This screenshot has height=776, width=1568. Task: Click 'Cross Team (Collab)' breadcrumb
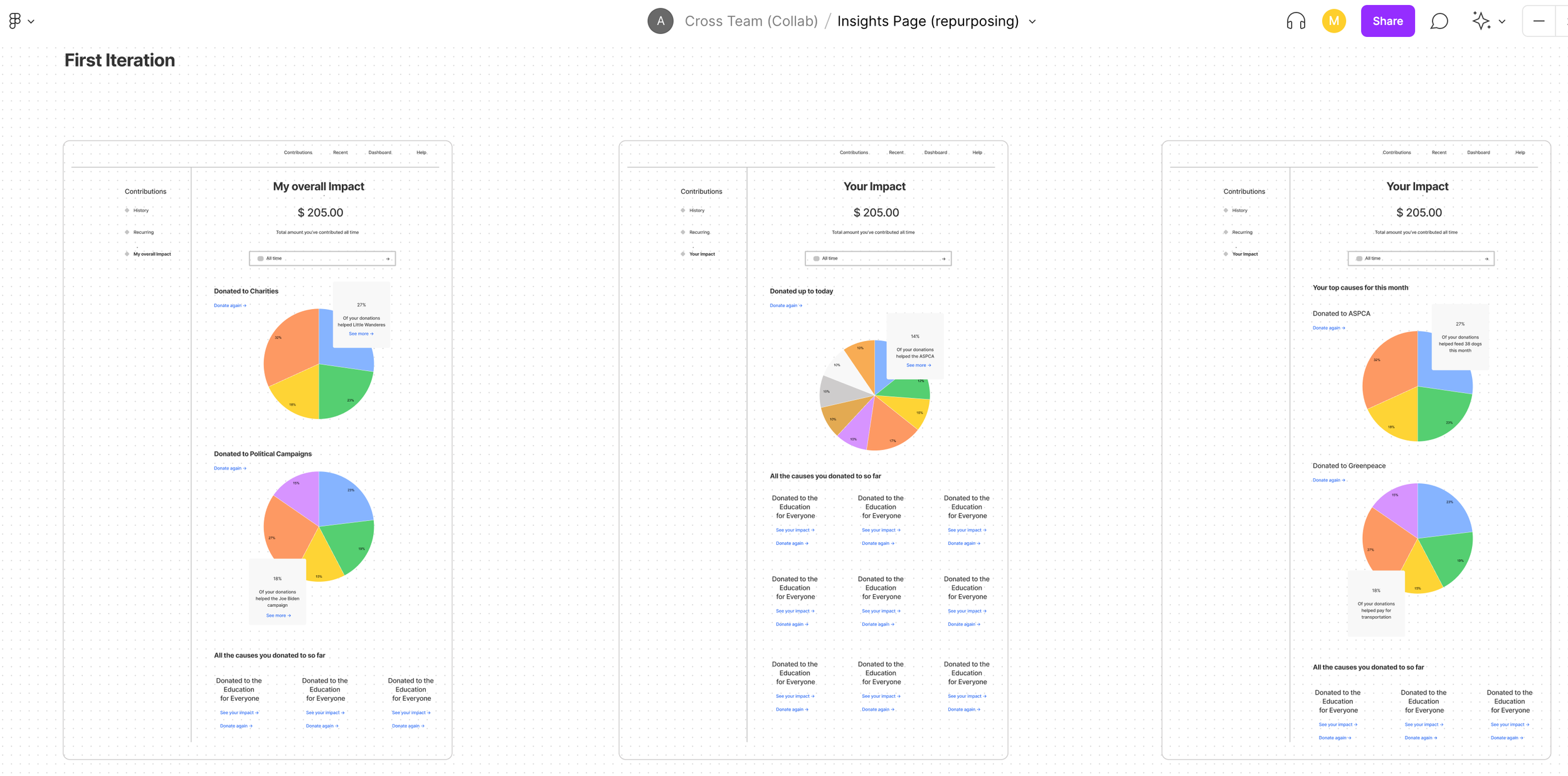pos(751,21)
